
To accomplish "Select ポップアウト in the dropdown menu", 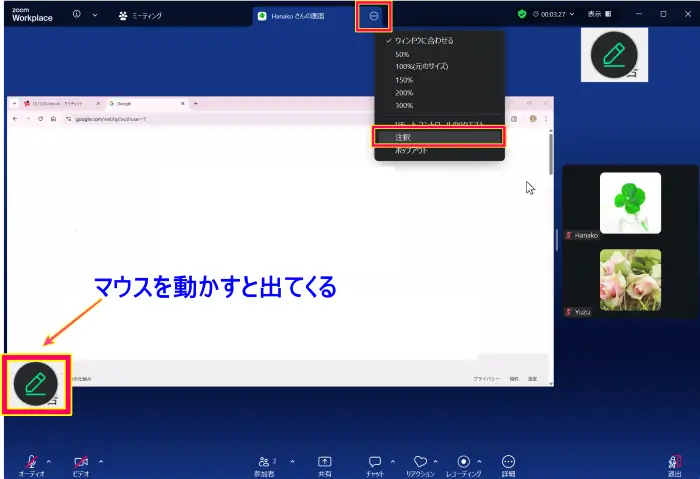I will 411,150.
